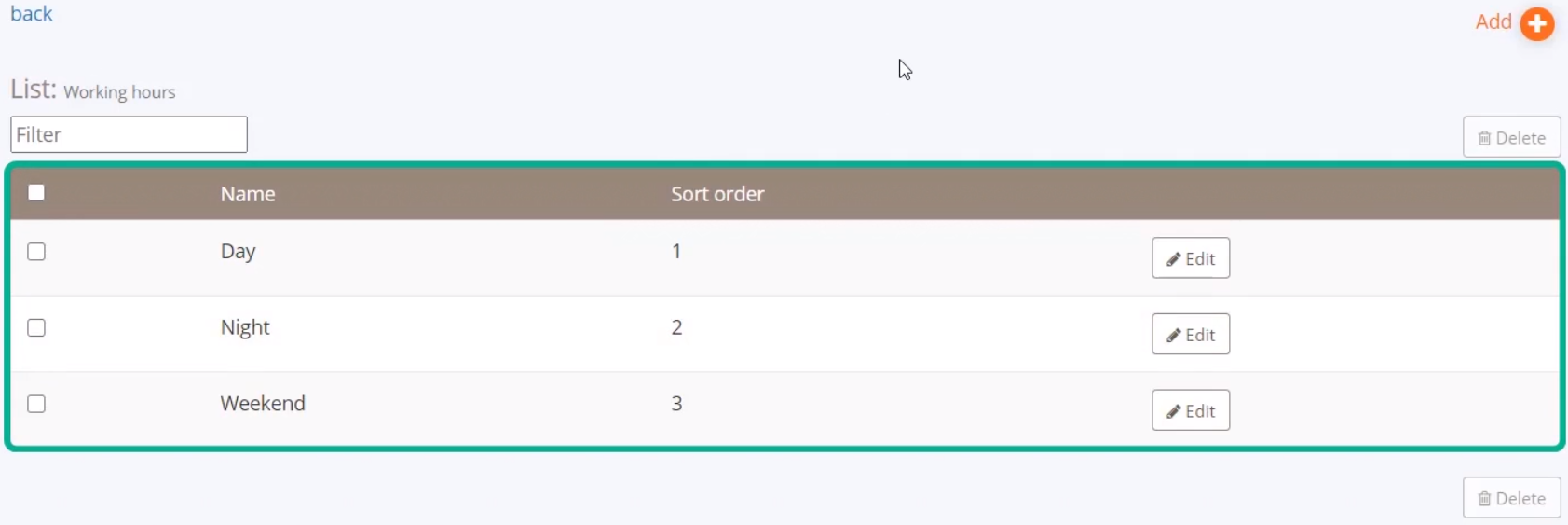Select the Night row name
Viewport: 1568px width, 525px height.
(x=245, y=327)
